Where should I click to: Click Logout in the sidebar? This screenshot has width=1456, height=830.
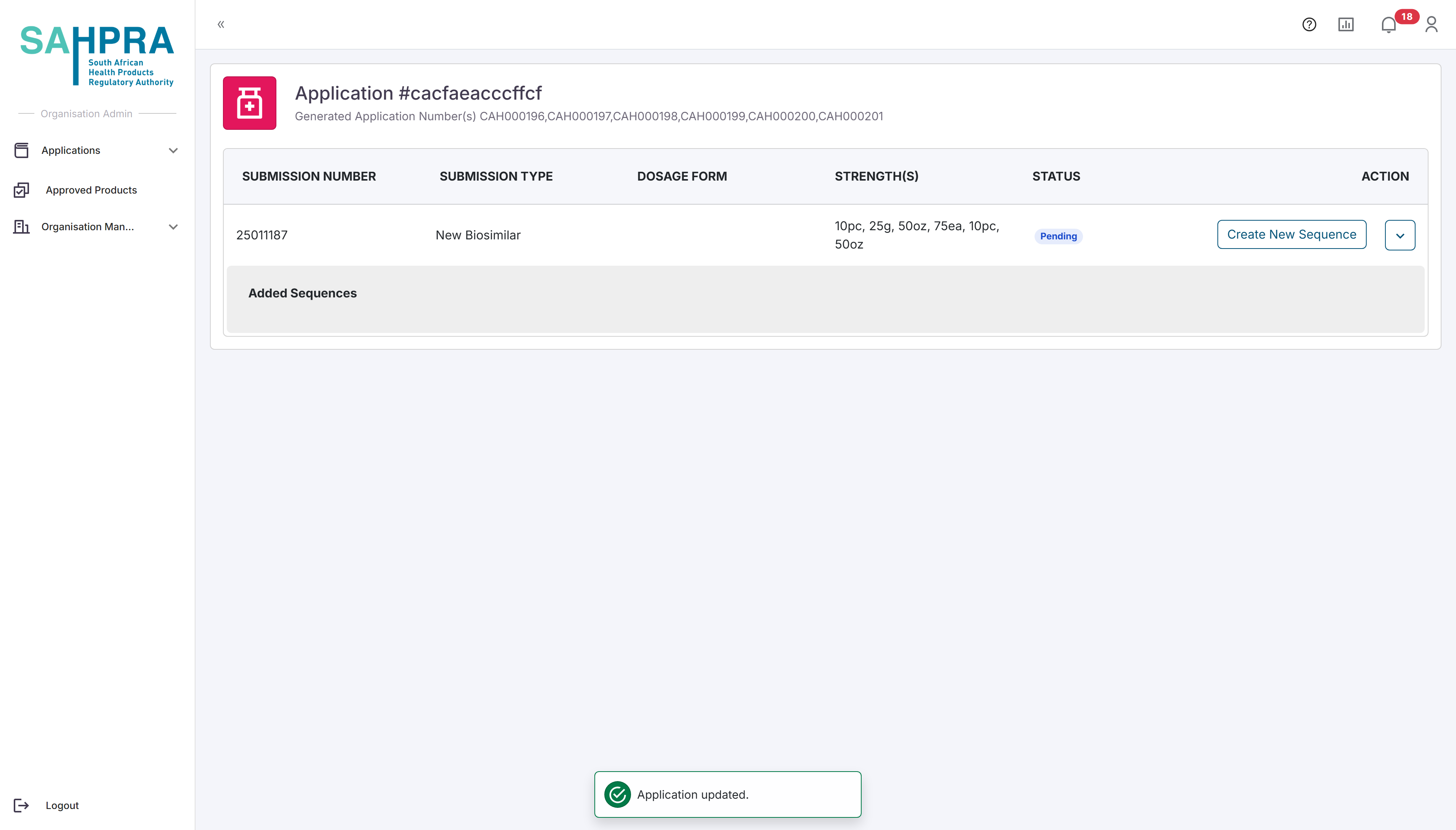coord(62,805)
